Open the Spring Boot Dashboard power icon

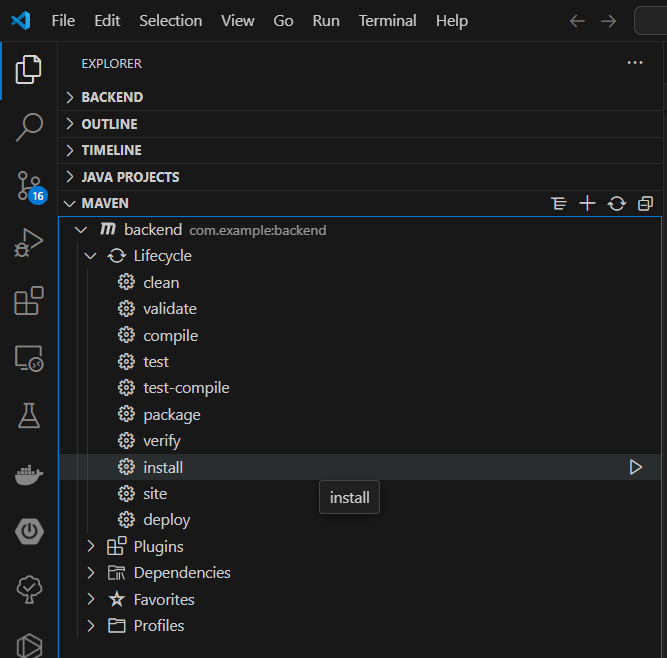29,532
